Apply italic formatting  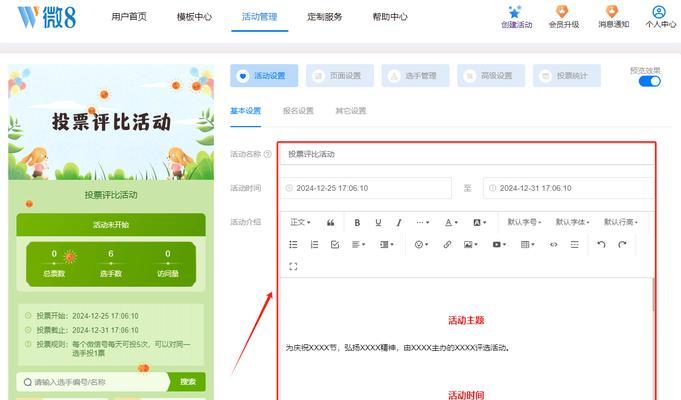(399, 222)
